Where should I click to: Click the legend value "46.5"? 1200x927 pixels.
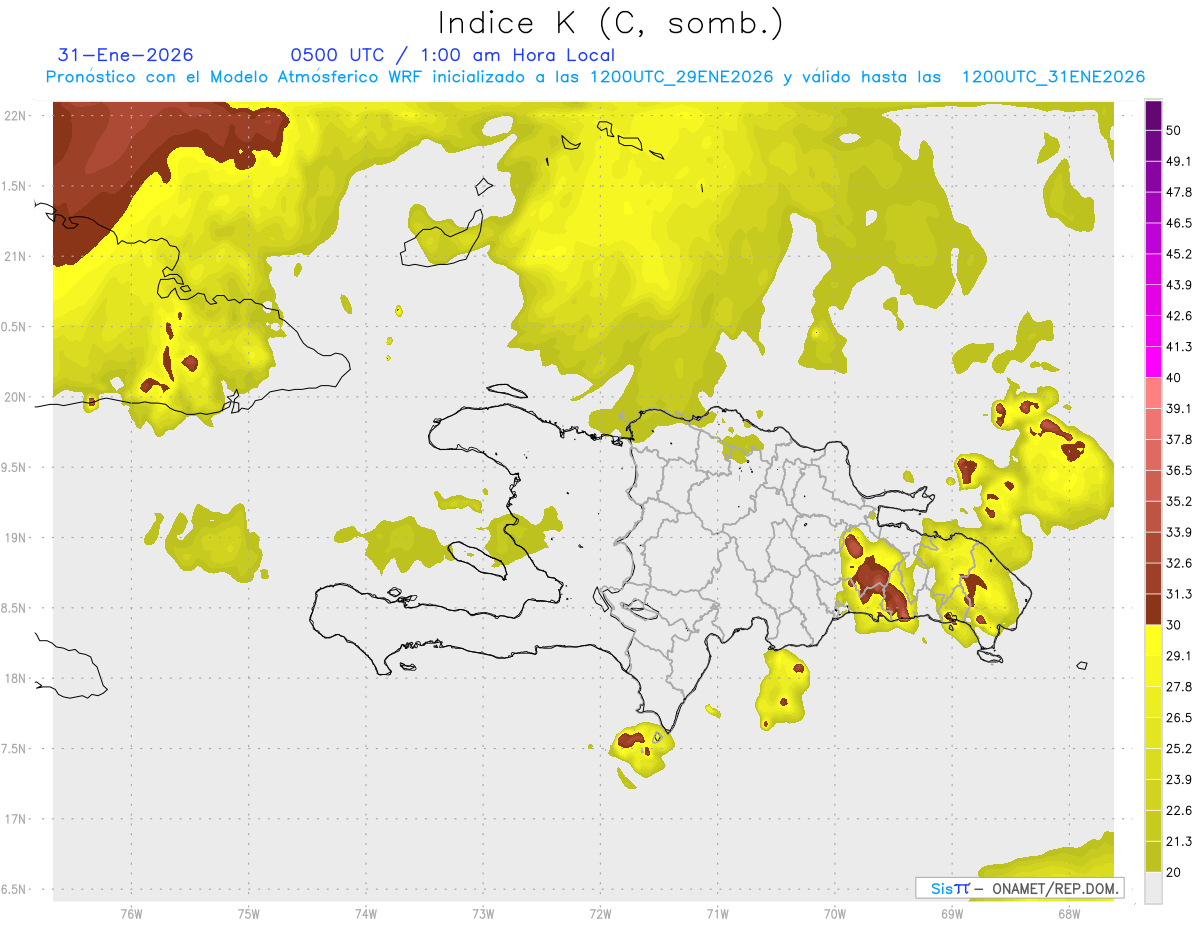pyautogui.click(x=1180, y=224)
